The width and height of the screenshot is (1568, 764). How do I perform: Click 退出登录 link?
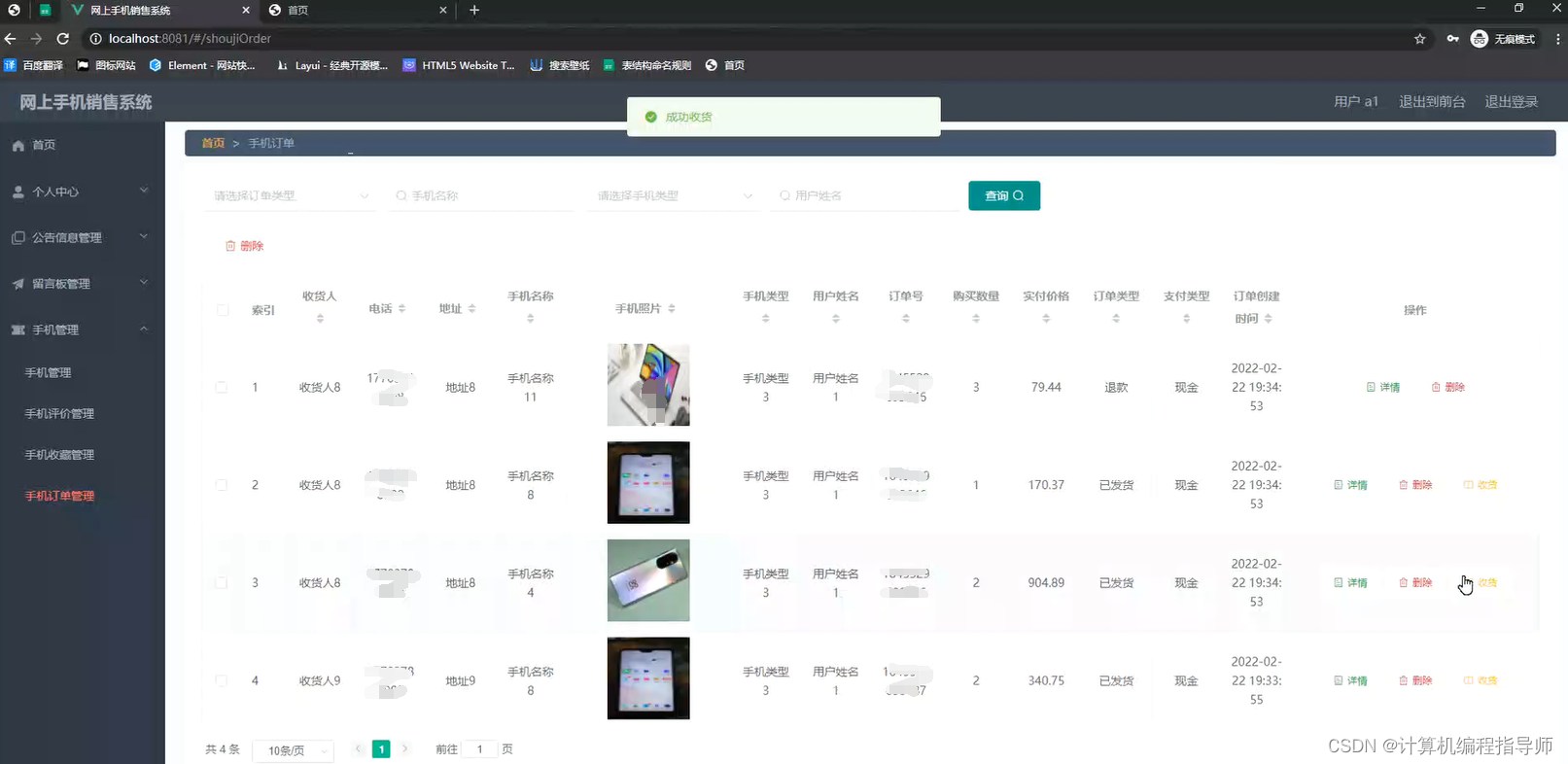1511,101
